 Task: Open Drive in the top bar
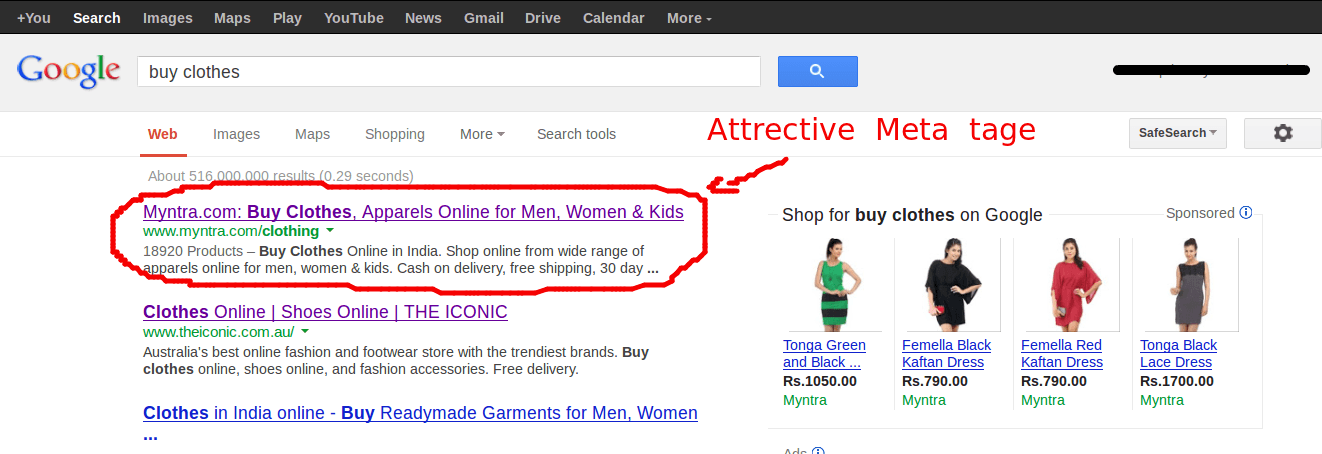543,18
